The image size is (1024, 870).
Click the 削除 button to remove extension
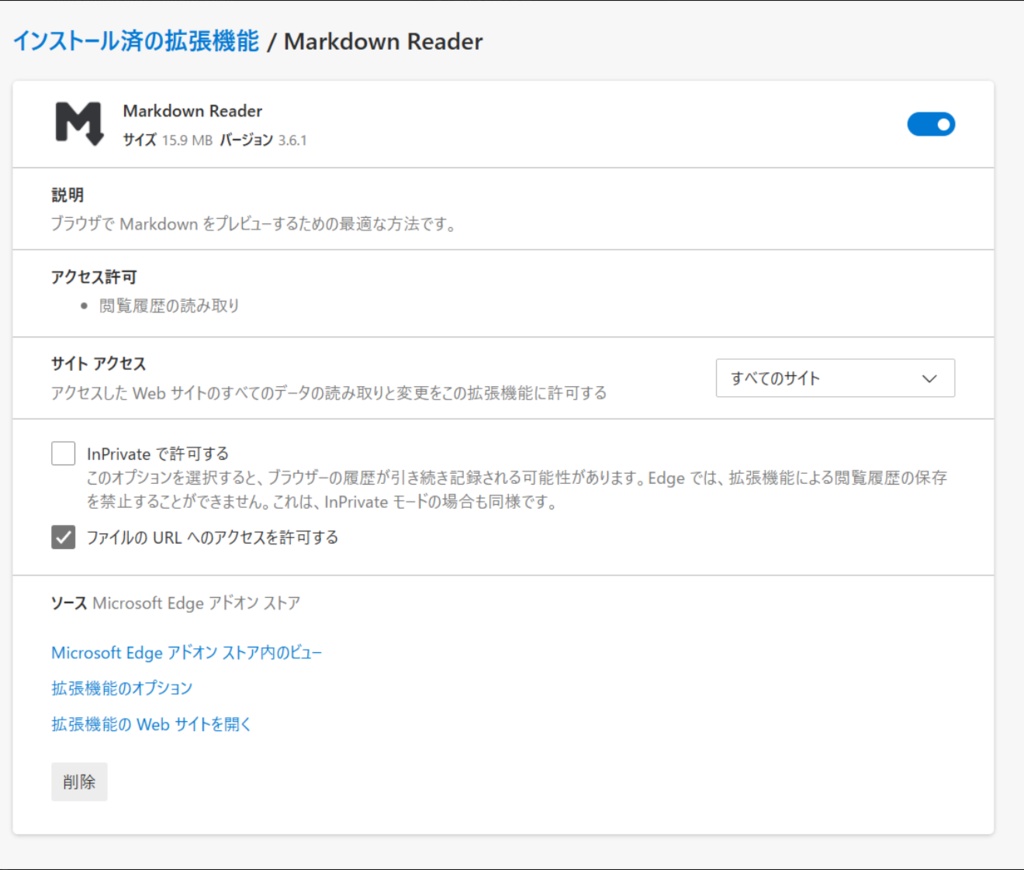point(79,782)
